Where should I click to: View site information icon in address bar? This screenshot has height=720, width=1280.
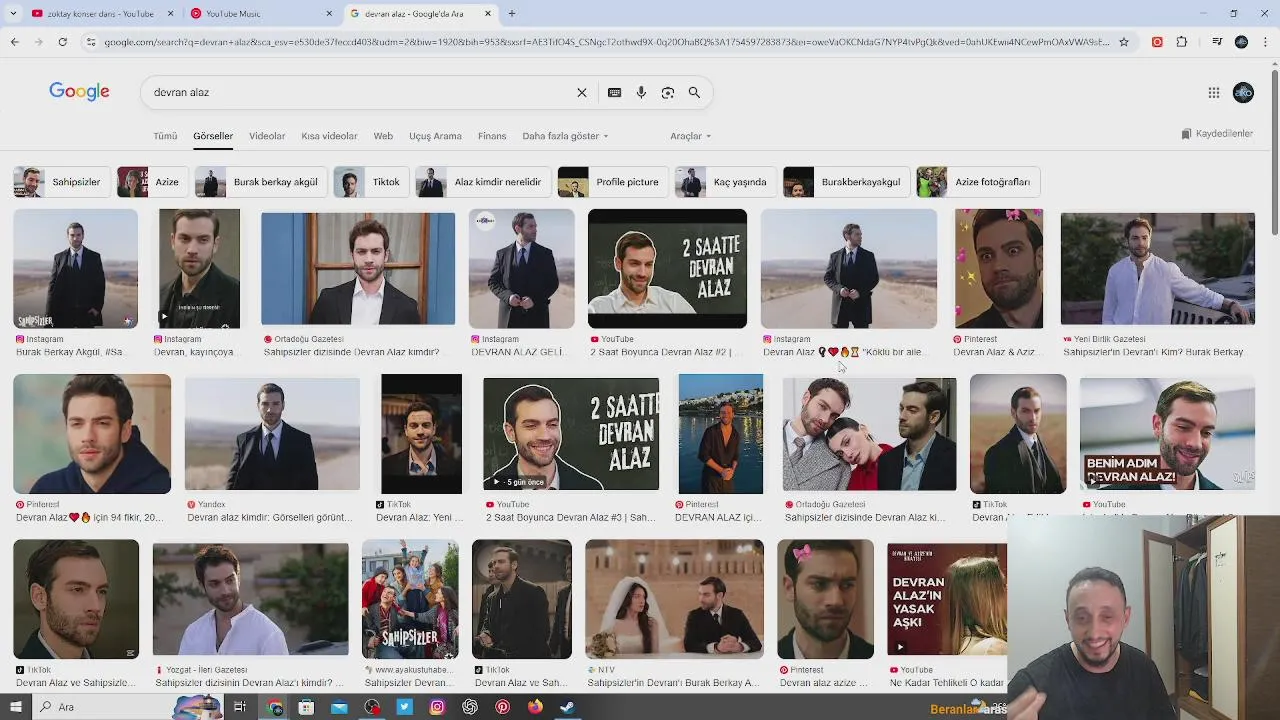(x=91, y=42)
